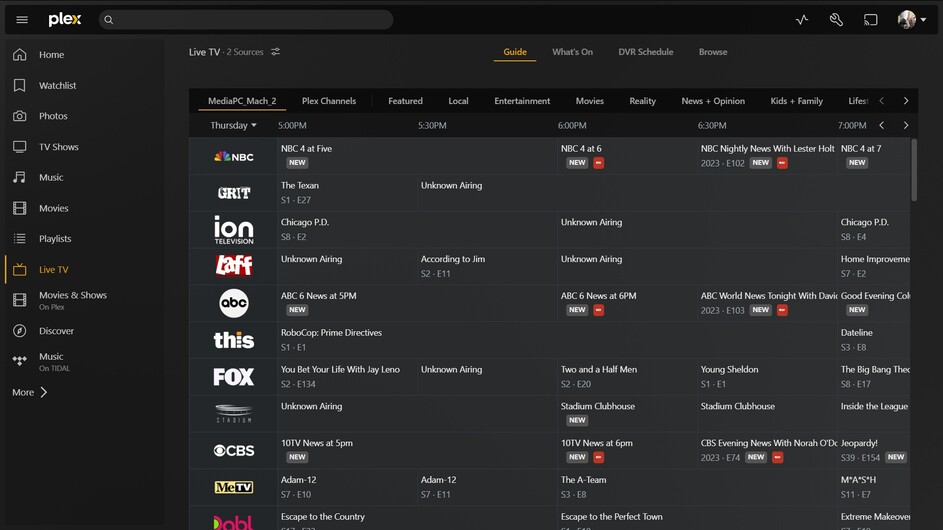The image size is (943, 530).
Task: Open The A-Team listing
Action: pos(698,487)
